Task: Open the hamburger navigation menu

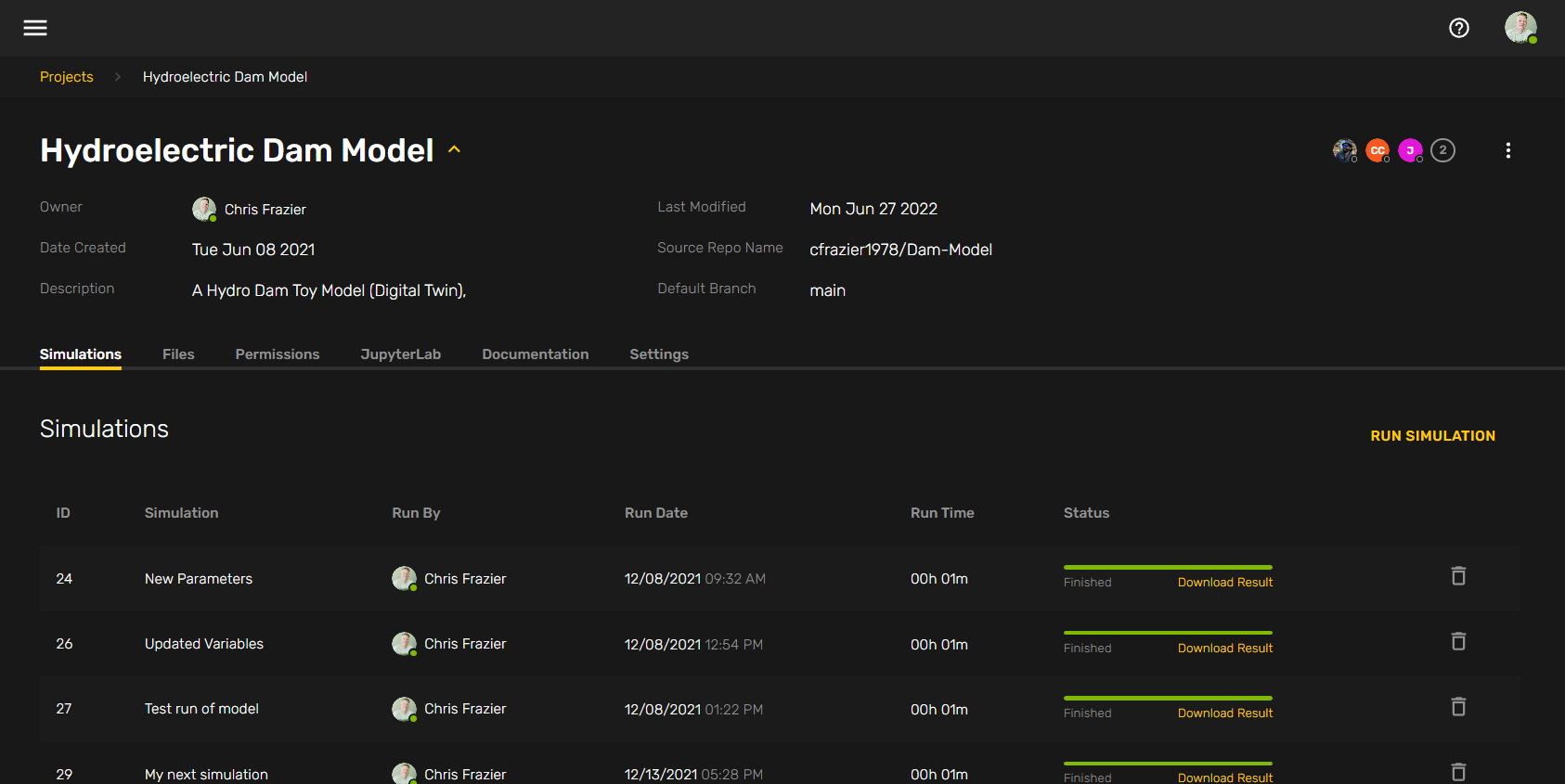Action: 35,28
